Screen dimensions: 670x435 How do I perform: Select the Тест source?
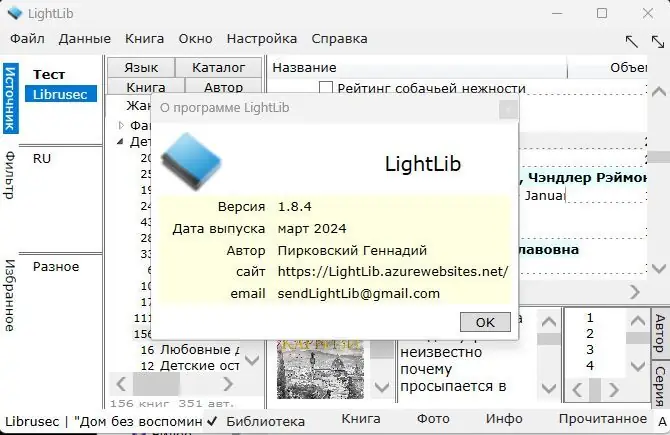(49, 74)
